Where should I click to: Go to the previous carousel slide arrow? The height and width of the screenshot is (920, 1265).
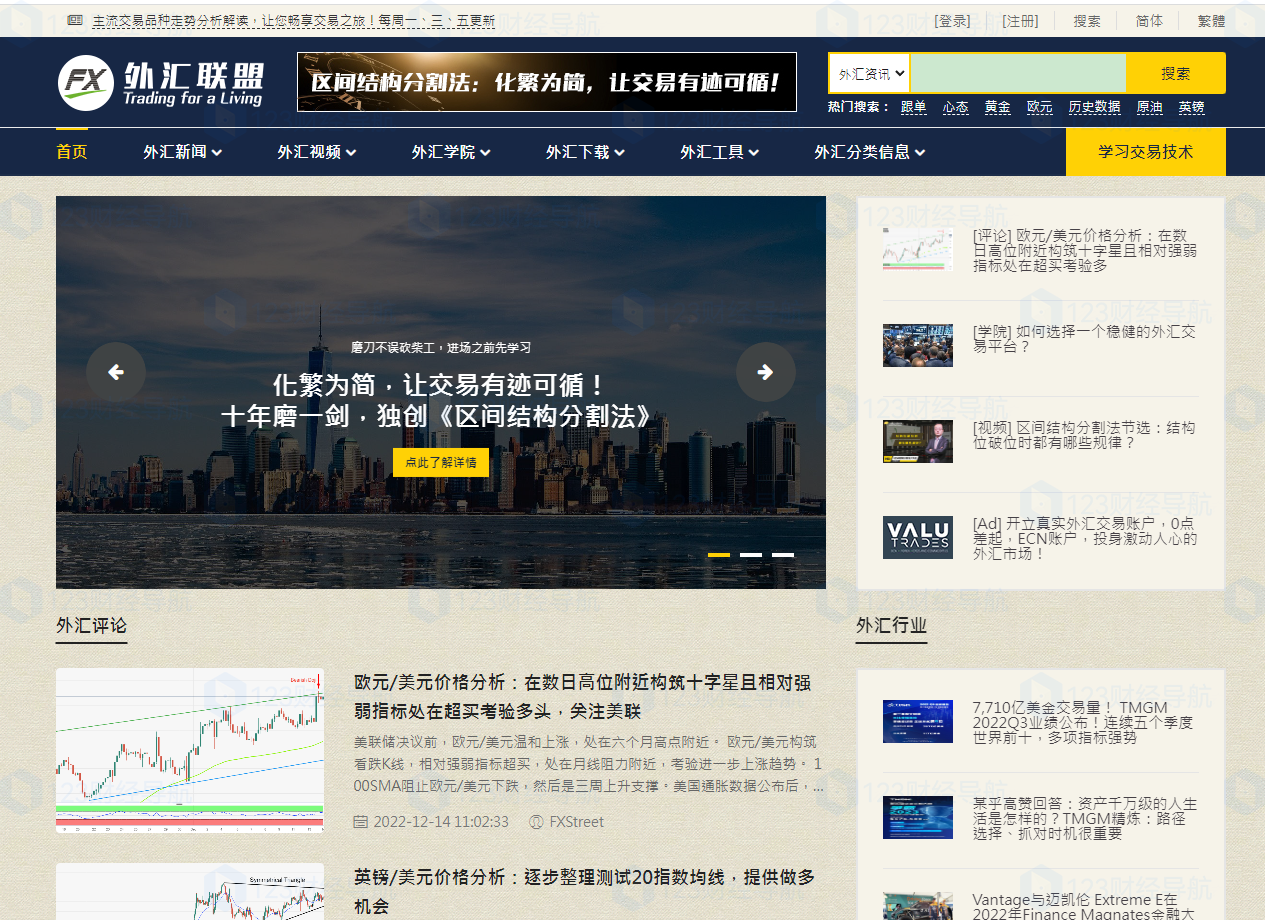[116, 372]
